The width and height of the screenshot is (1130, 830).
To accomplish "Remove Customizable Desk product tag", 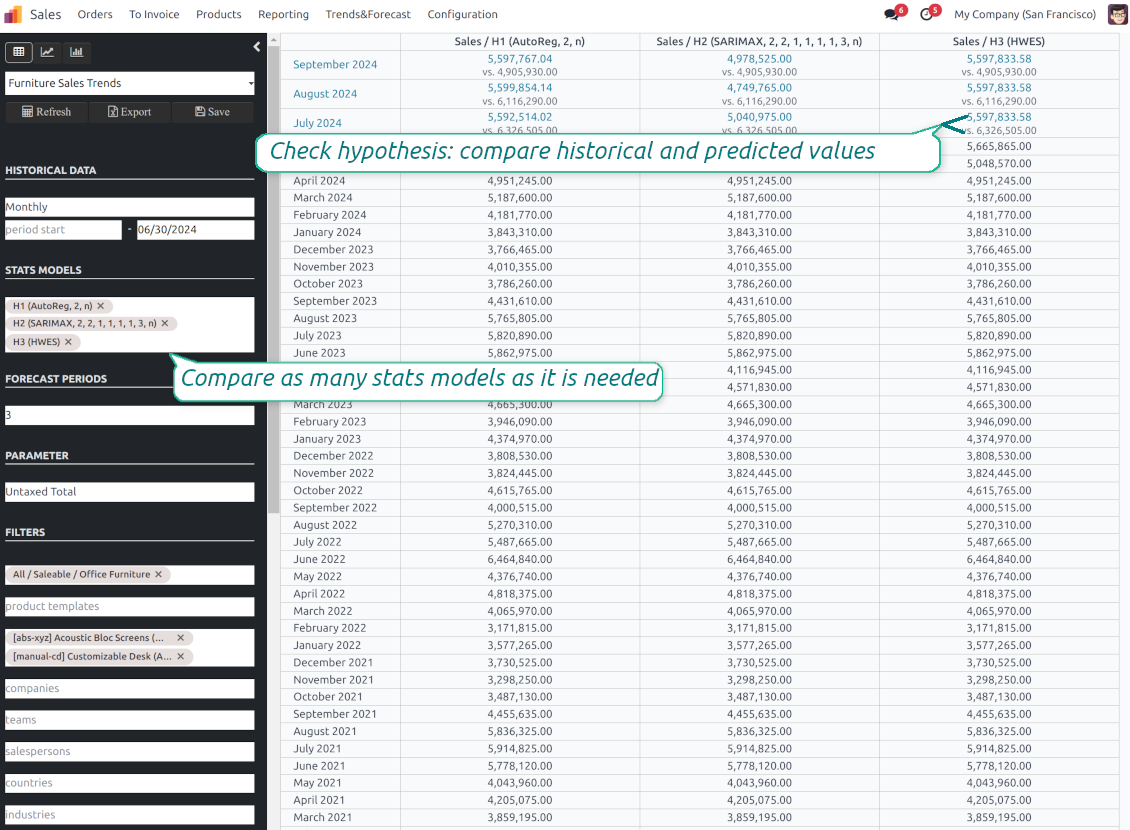I will click(x=181, y=656).
